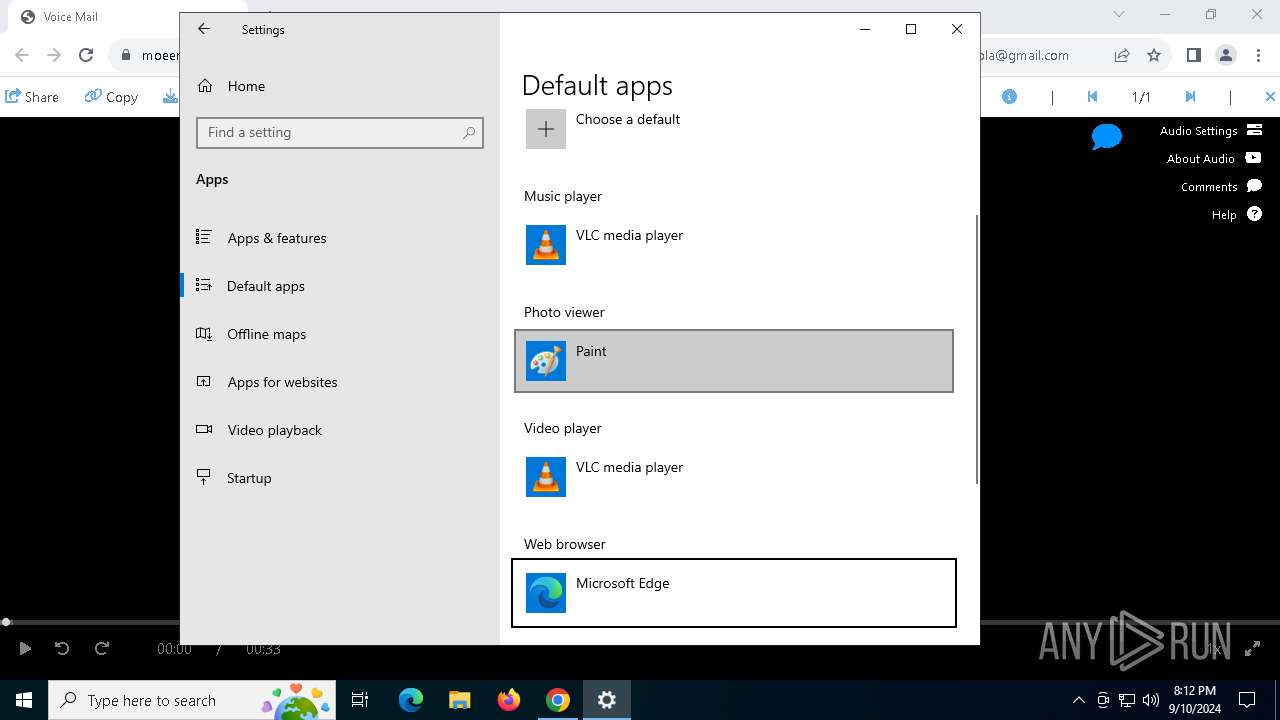
Task: Click the Settings window vertical scrollbar
Action: pos(976,349)
